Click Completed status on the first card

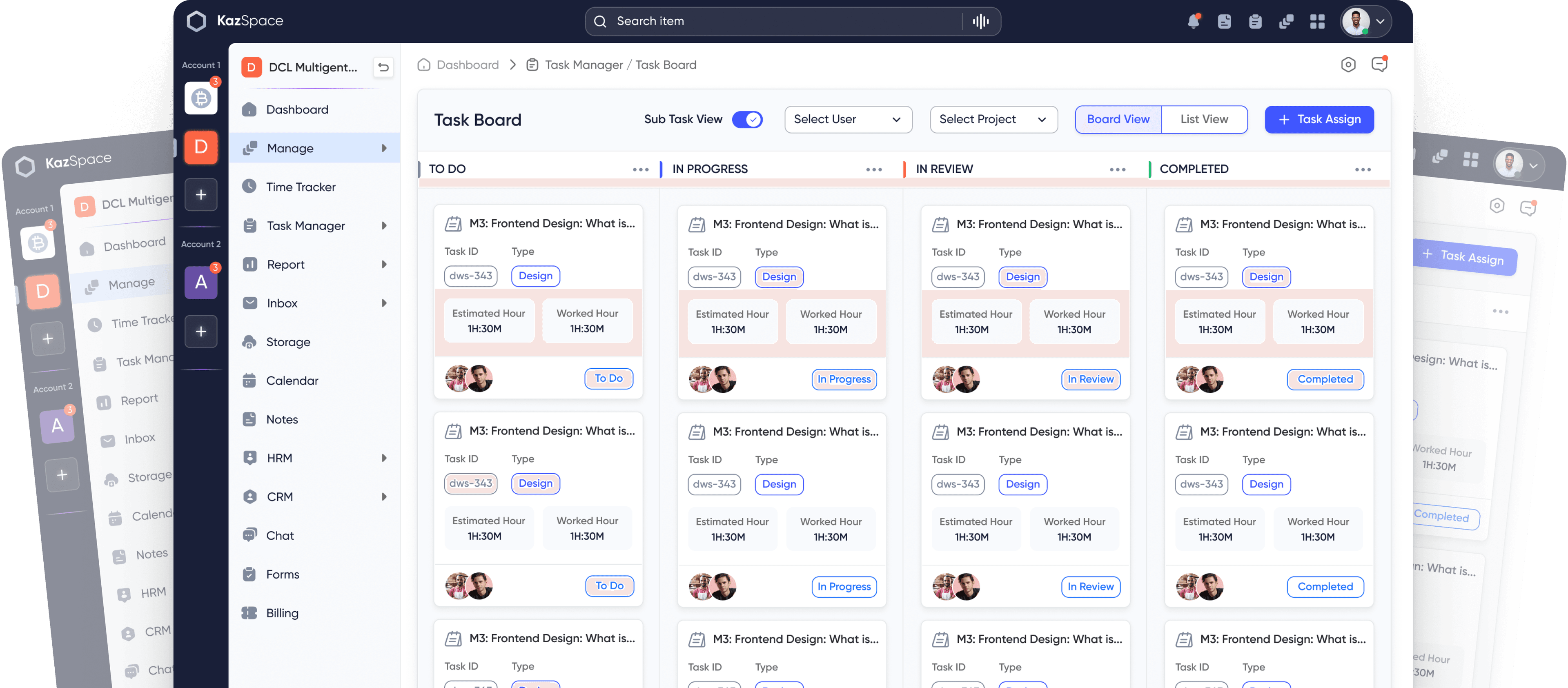(x=1325, y=379)
